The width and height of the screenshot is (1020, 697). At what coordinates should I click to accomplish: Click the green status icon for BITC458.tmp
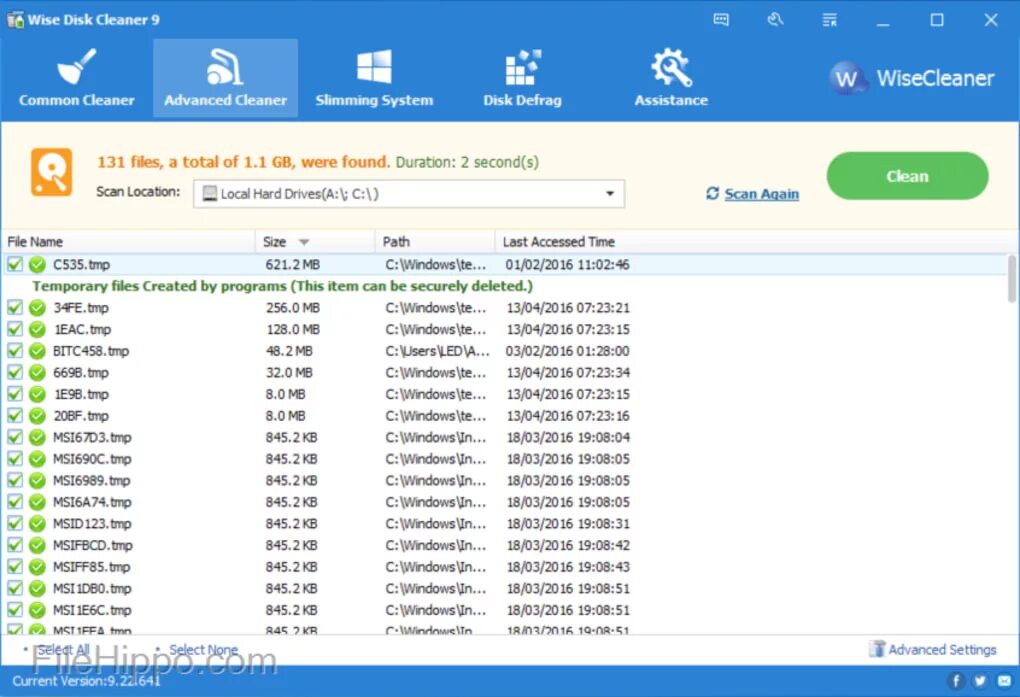tap(38, 350)
